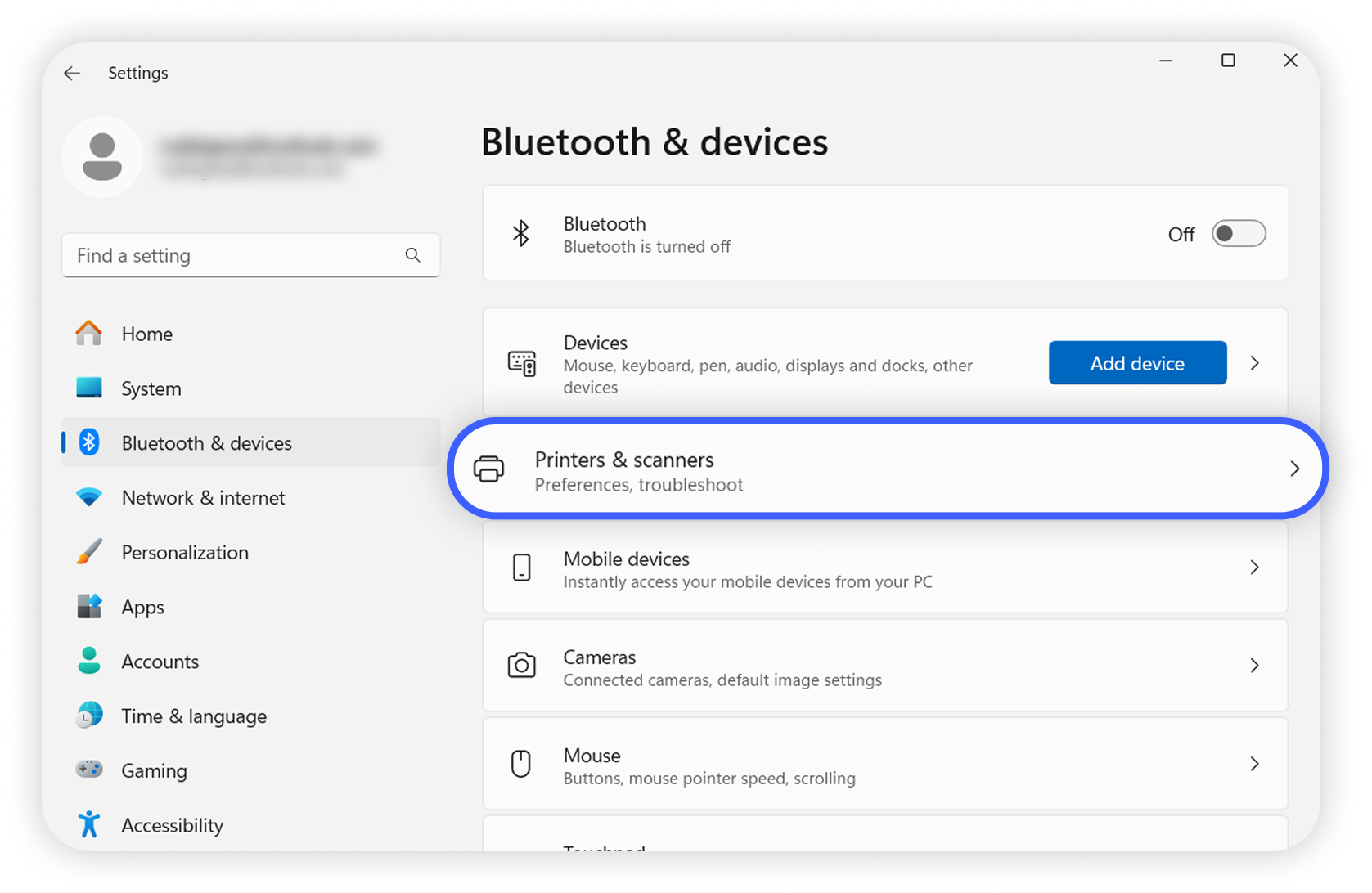1372x893 pixels.
Task: Expand the Cameras settings chevron
Action: [1254, 665]
